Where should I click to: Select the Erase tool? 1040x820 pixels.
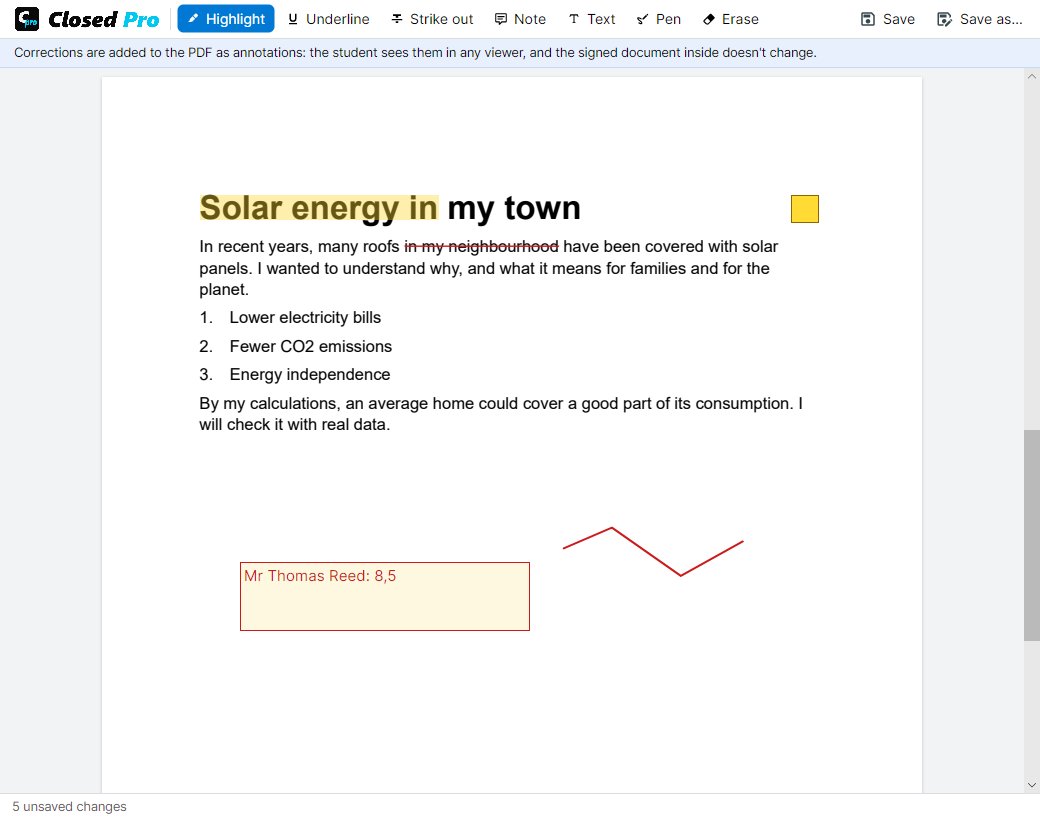coord(731,19)
